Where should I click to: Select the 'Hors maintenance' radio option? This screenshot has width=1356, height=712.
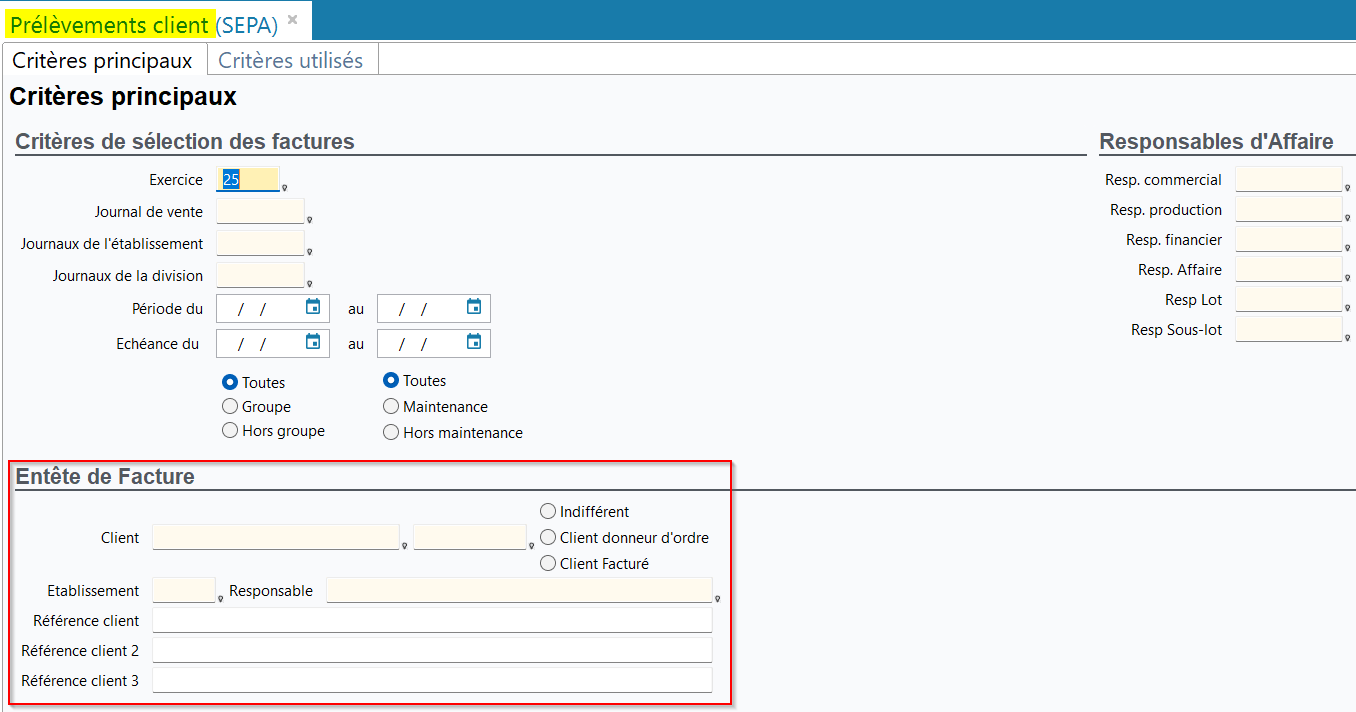(x=391, y=433)
